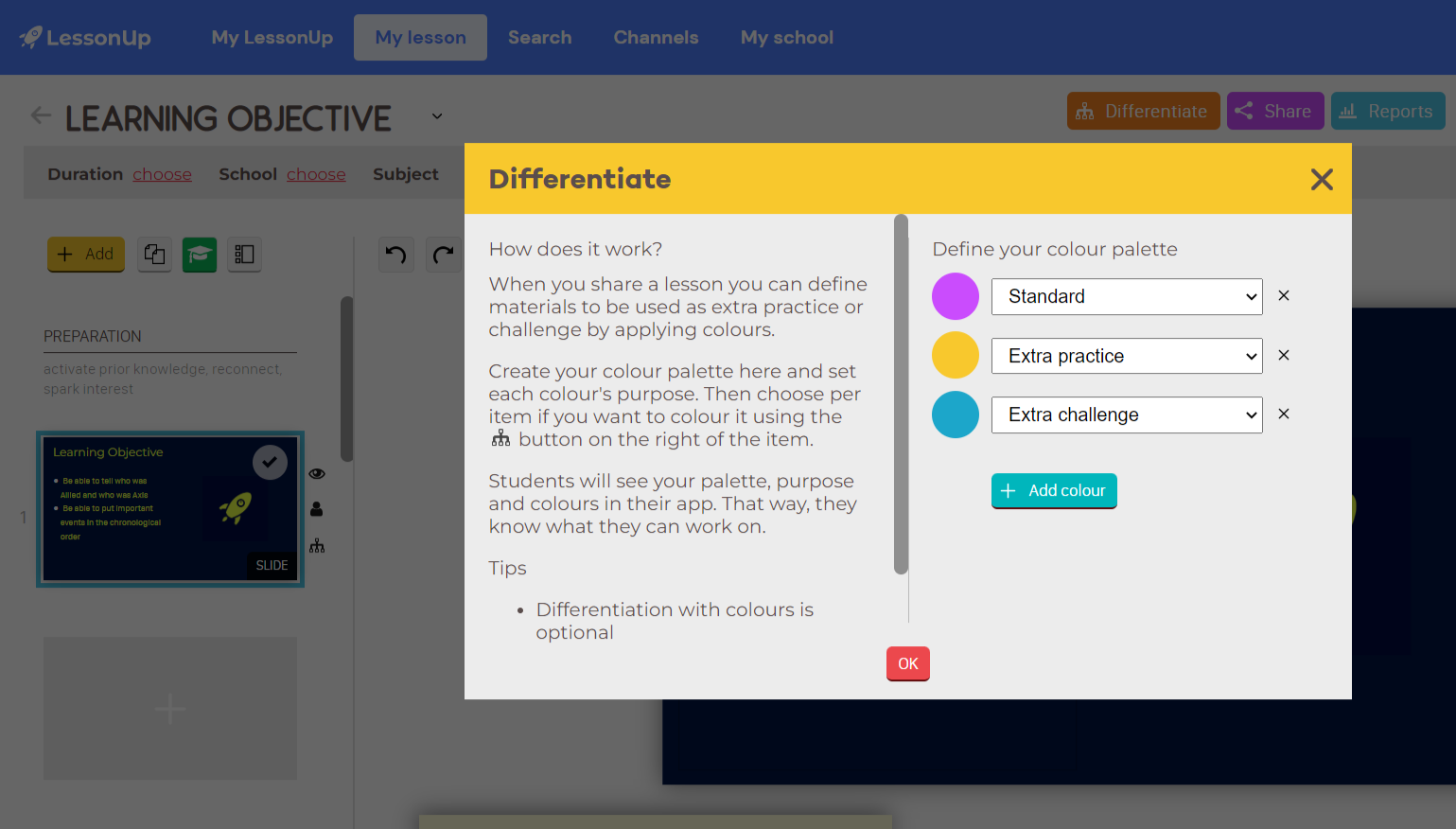Click the undo arrow icon
The height and width of the screenshot is (829, 1456).
click(x=396, y=255)
